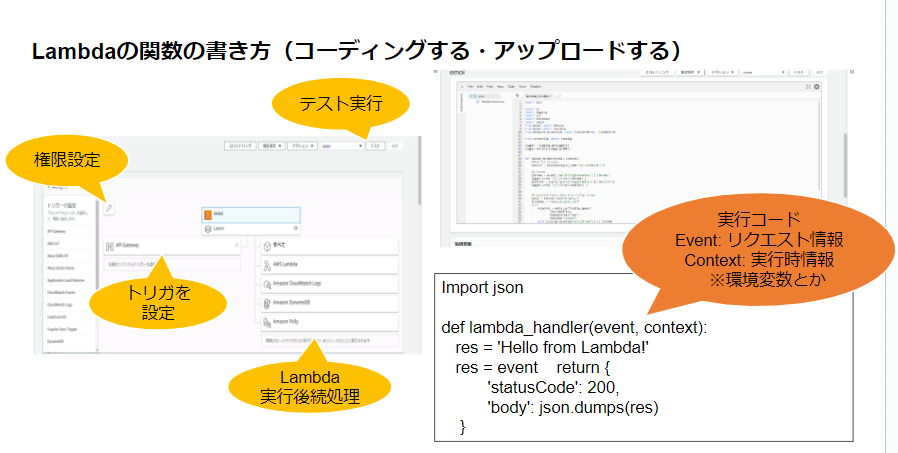This screenshot has width=898, height=453.
Task: Add DynamoDB from trigger list
Action: point(56,341)
